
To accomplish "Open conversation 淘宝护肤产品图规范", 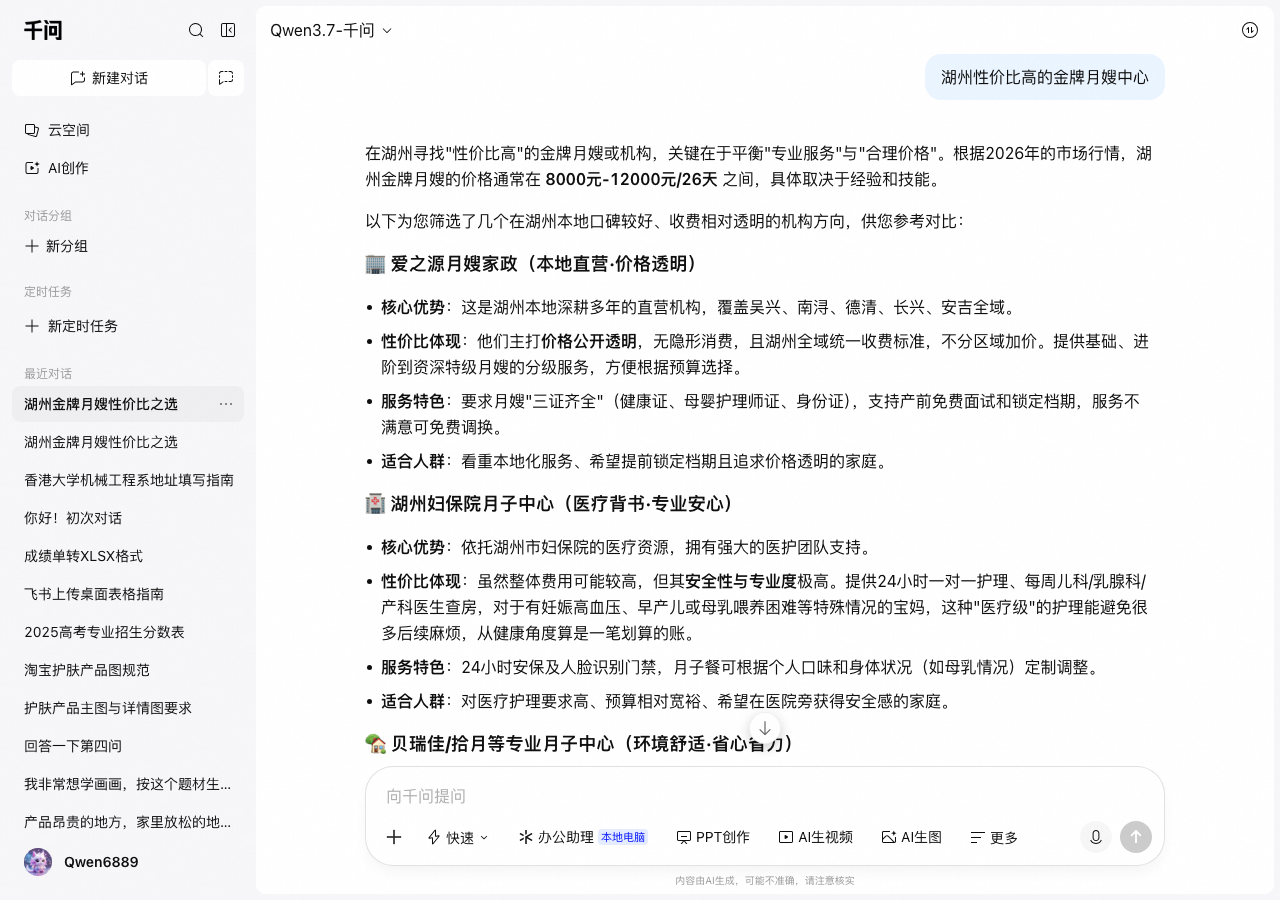I will click(x=128, y=670).
